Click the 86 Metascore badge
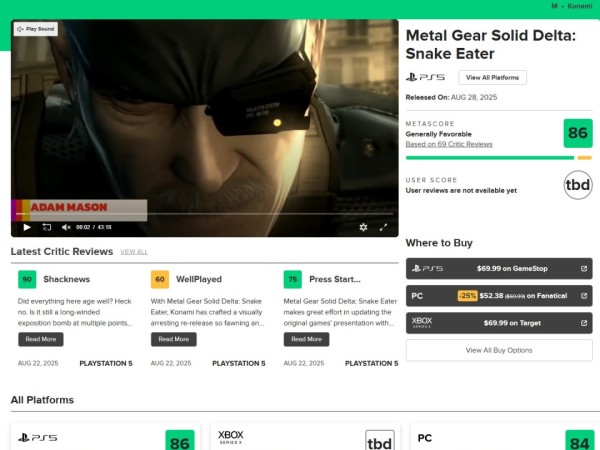Image resolution: width=600 pixels, height=450 pixels. click(578, 133)
